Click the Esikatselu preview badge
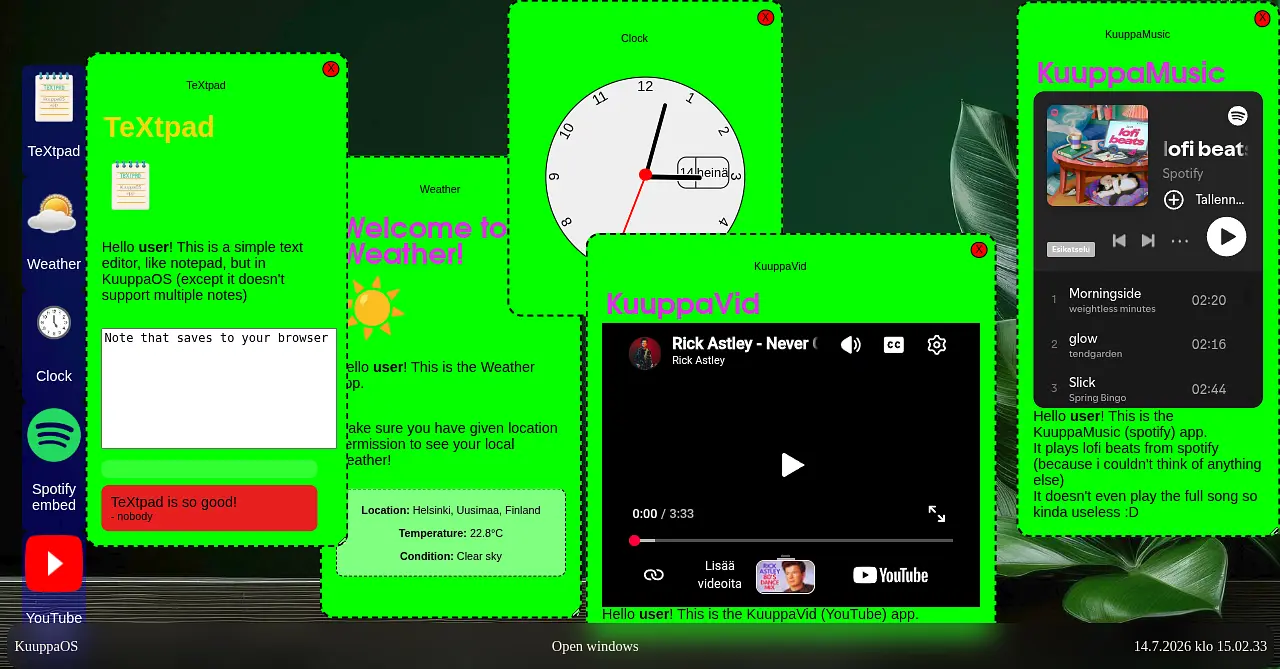Screen dimensions: 1280x669 (1071, 249)
